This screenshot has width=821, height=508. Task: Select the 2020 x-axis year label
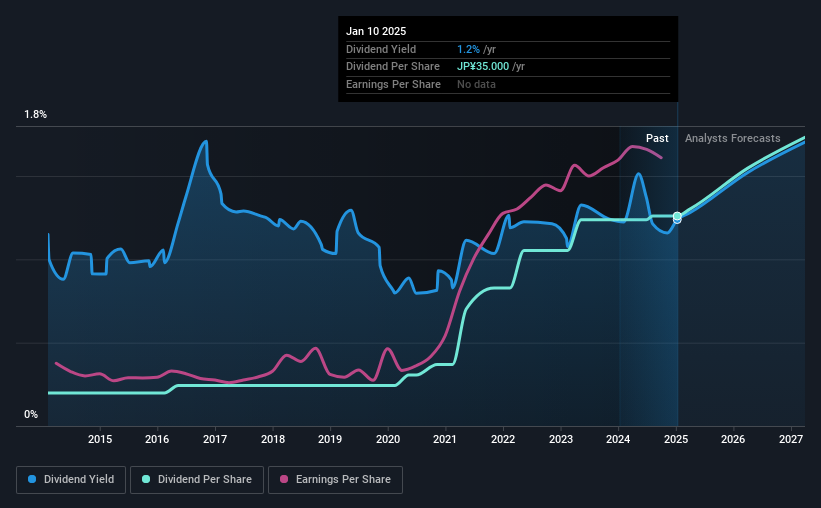(x=388, y=439)
